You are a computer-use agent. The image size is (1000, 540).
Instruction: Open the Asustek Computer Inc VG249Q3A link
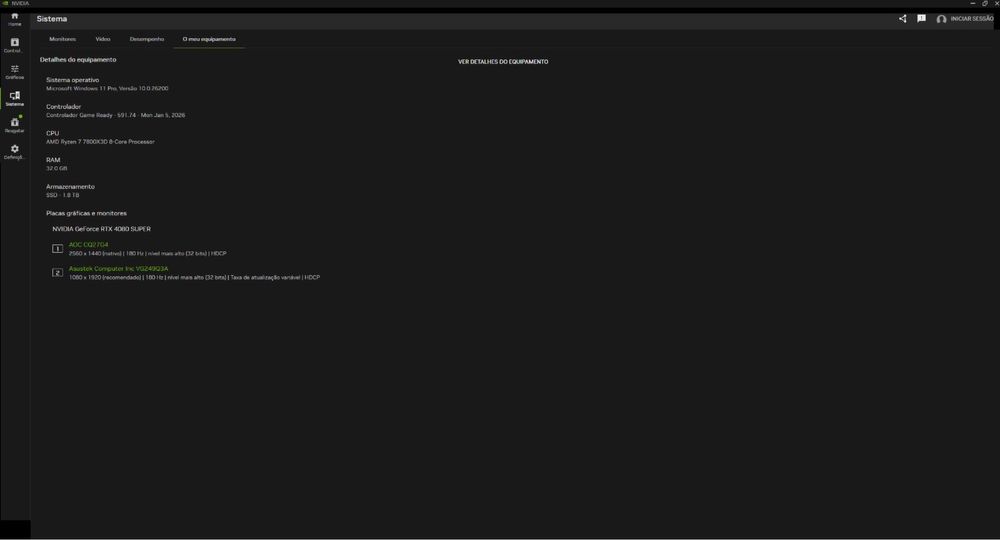pyautogui.click(x=119, y=269)
